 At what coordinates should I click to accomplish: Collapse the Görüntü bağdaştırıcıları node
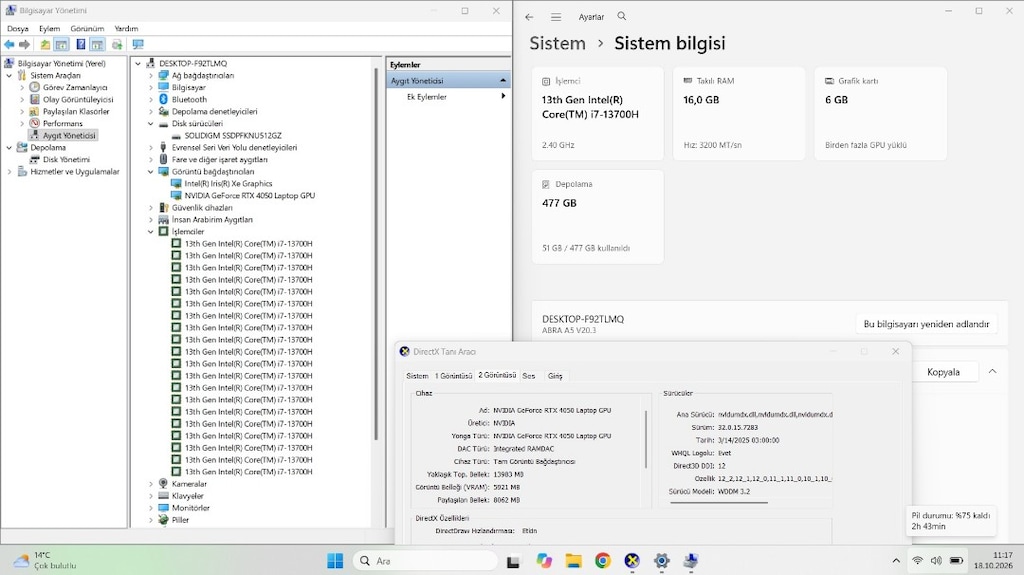(x=151, y=172)
